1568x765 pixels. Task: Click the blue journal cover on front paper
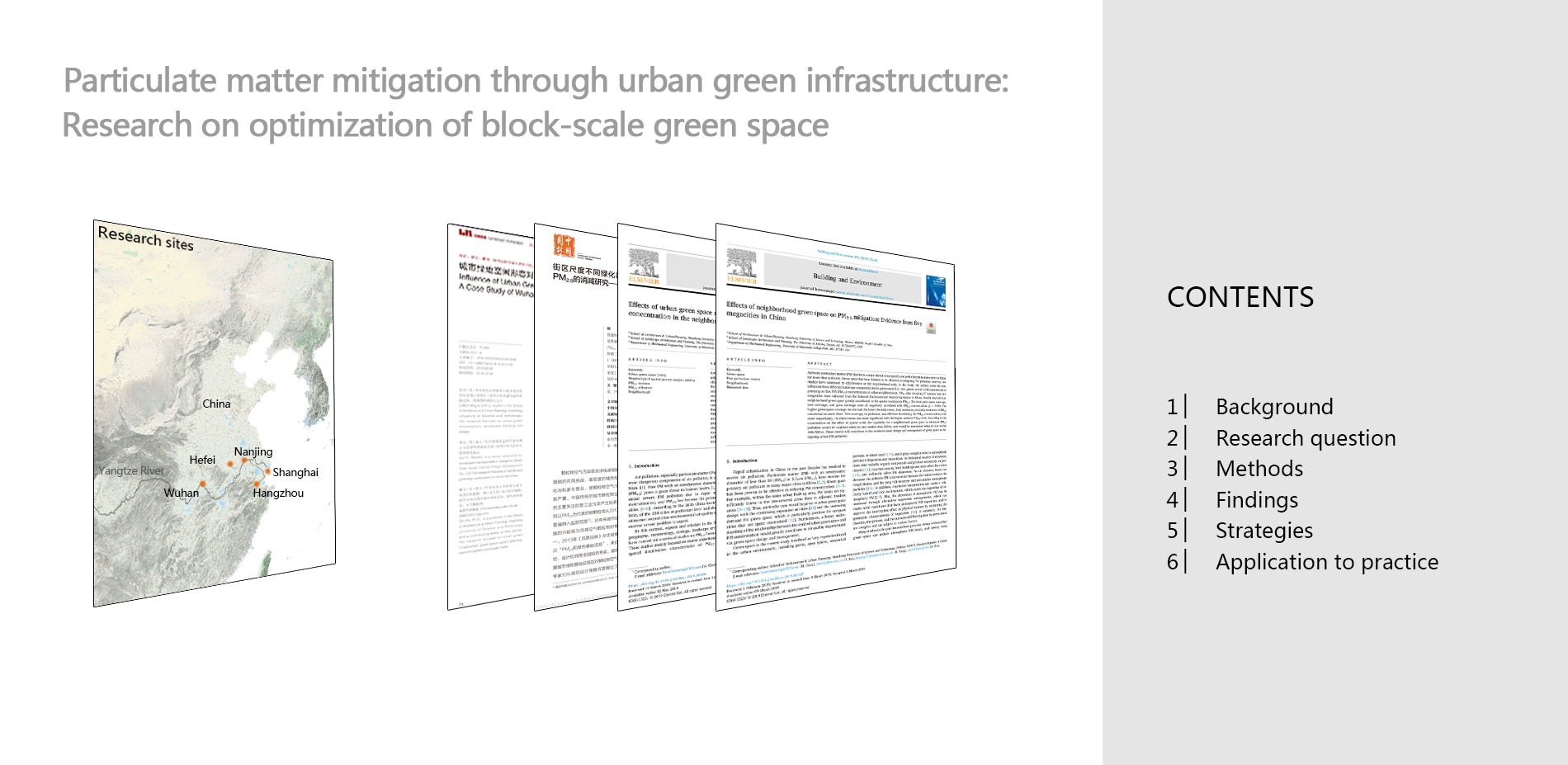[936, 291]
